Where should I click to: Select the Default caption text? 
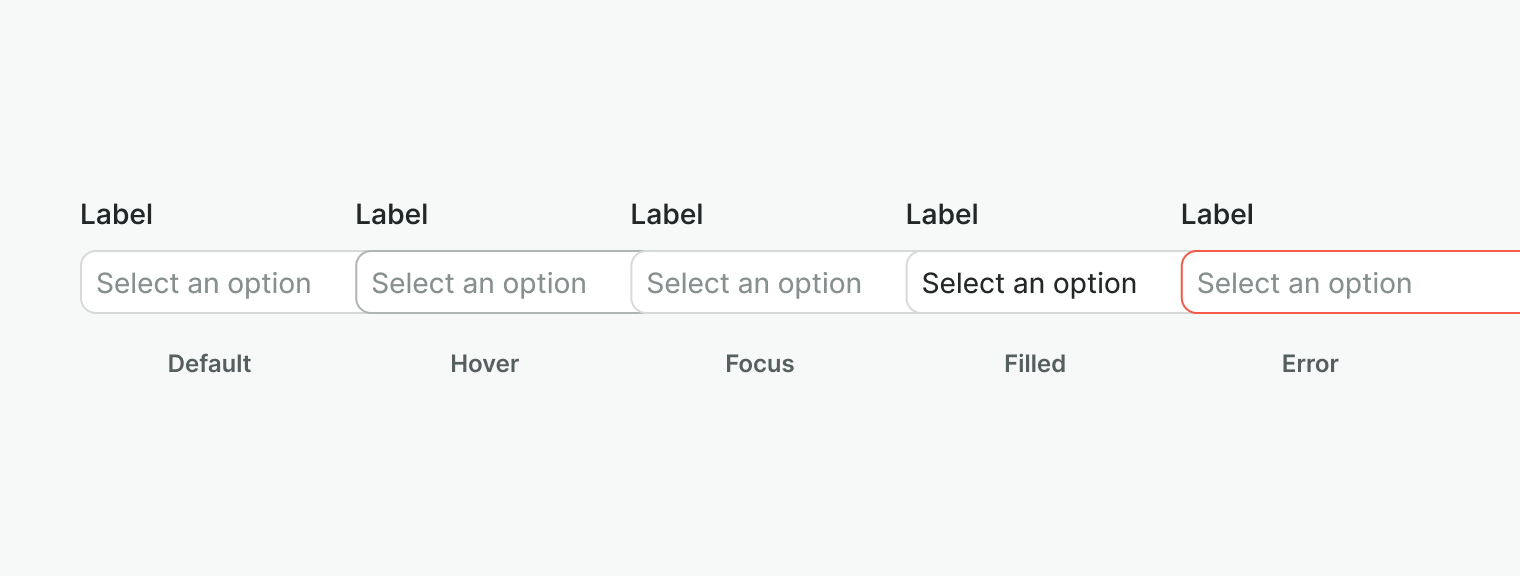click(x=209, y=363)
